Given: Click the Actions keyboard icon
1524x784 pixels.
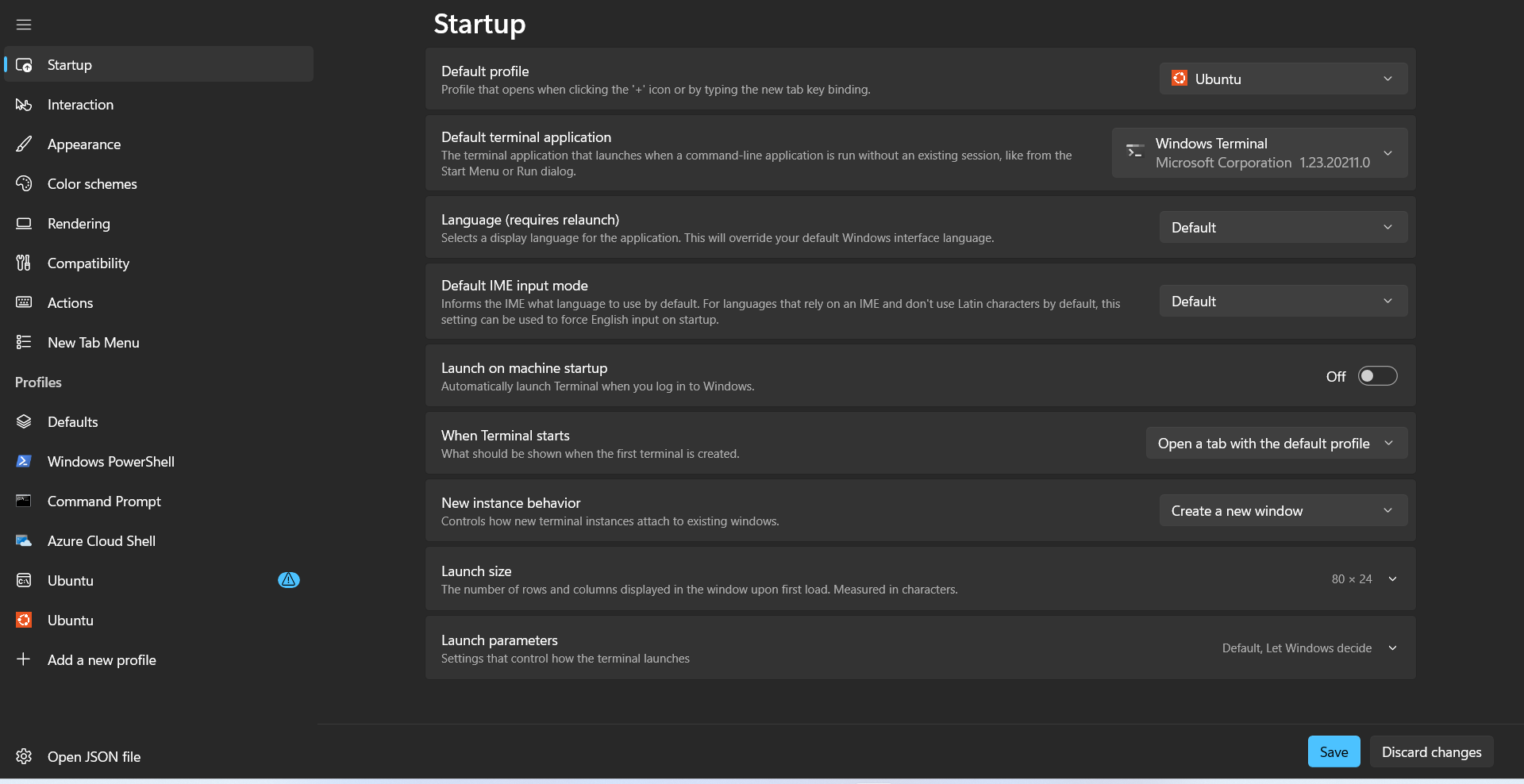Looking at the screenshot, I should tap(24, 302).
